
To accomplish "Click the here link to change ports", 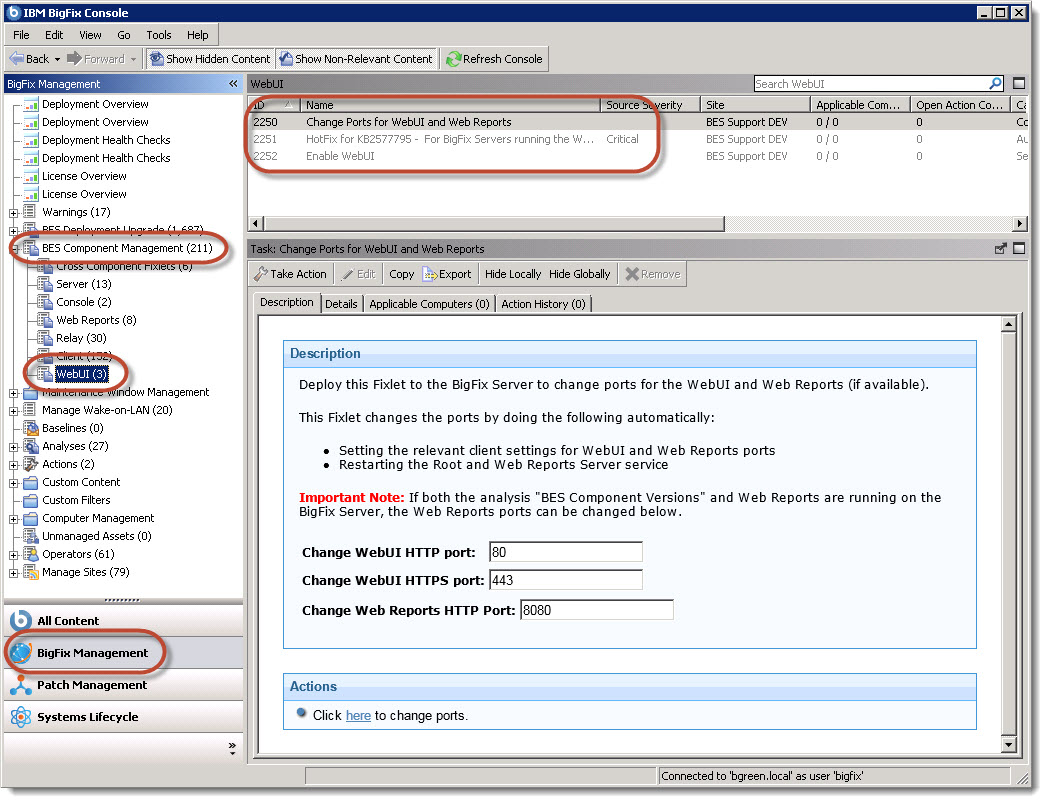I will point(358,715).
